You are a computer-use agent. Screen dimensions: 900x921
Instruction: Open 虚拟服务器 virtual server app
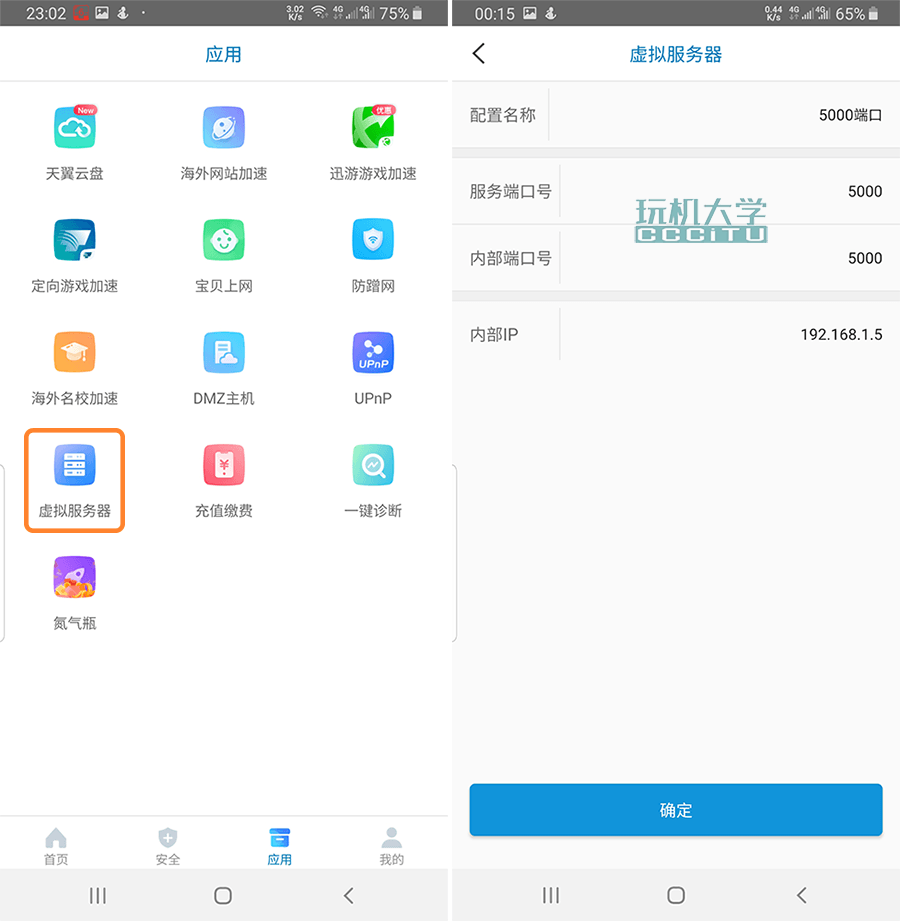tap(74, 467)
